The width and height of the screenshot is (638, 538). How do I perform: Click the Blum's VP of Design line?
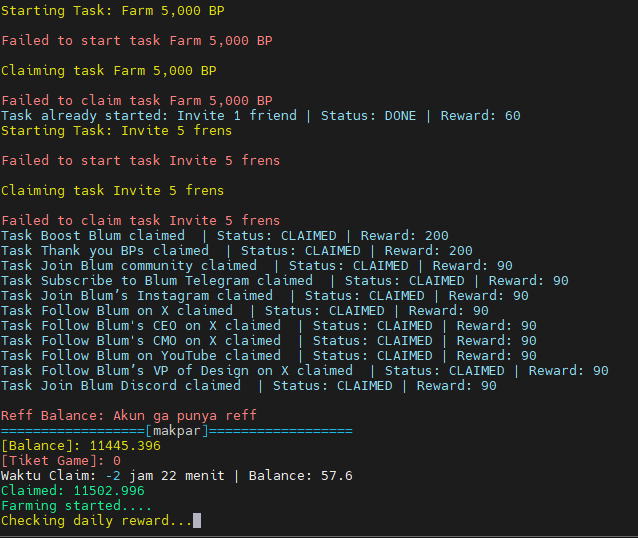click(305, 371)
